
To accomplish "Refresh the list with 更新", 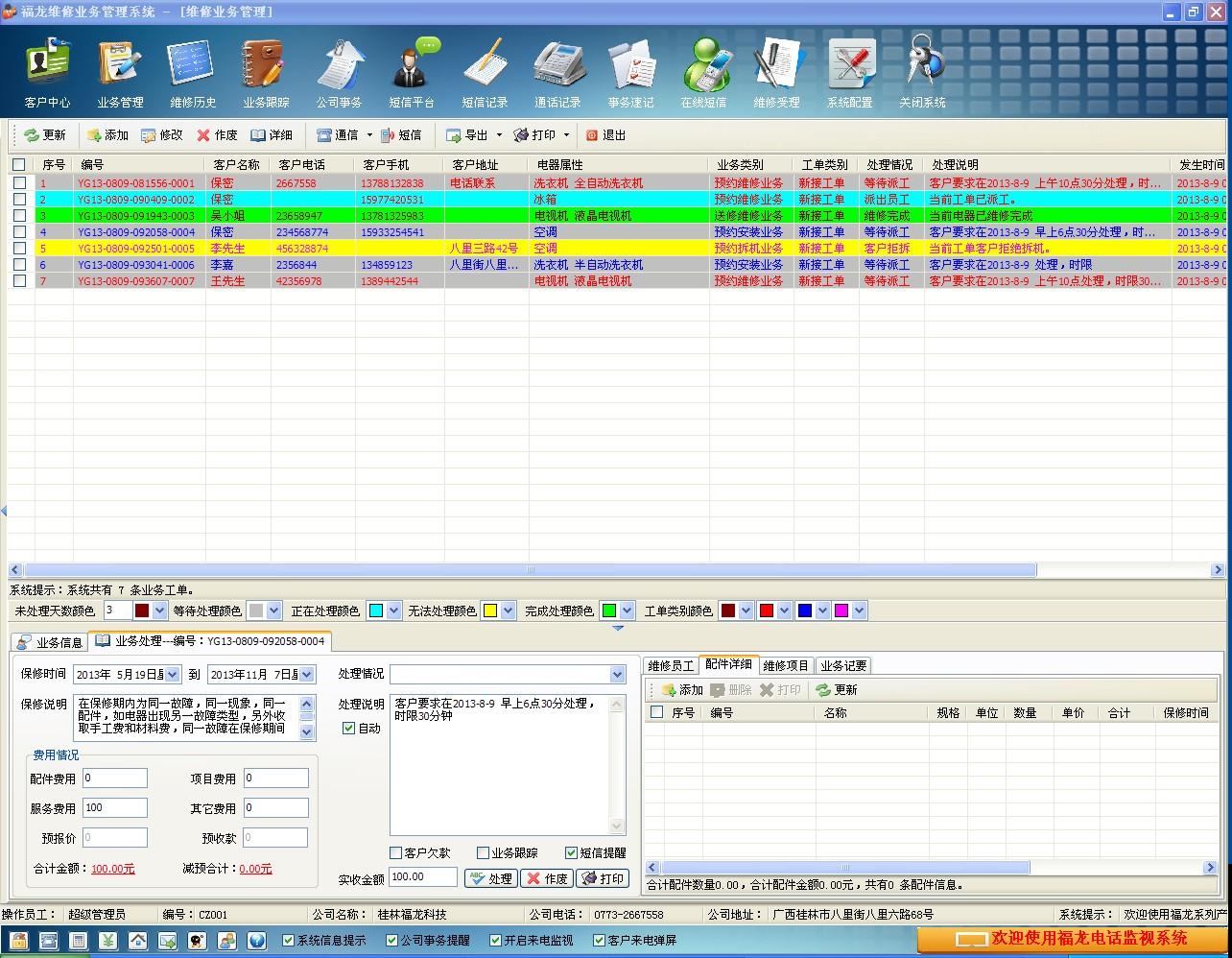I will (45, 135).
